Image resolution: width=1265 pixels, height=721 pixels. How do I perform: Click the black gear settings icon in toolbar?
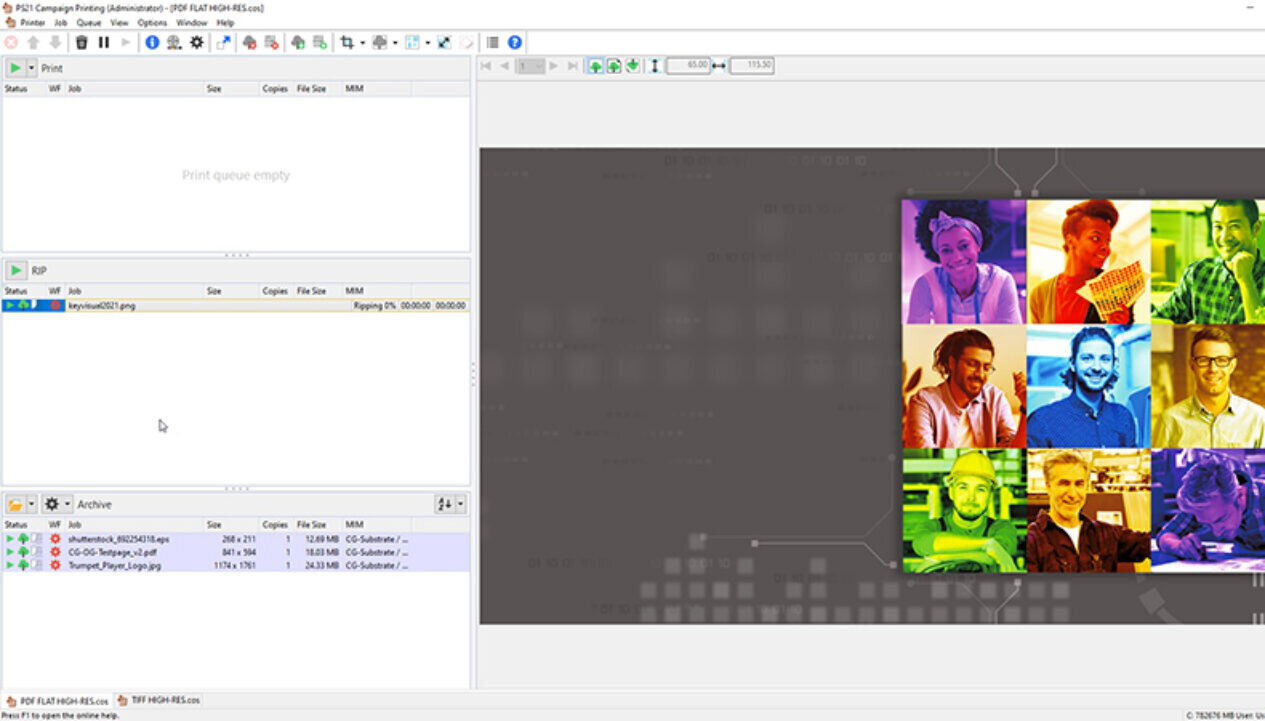pyautogui.click(x=197, y=43)
